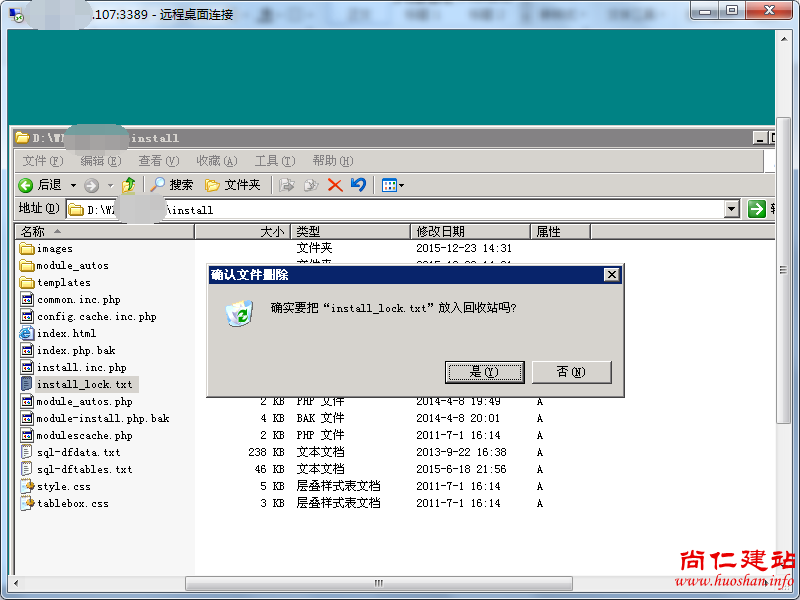Click the 修改日期 column header
Screen dimensions: 800x600
pyautogui.click(x=470, y=231)
